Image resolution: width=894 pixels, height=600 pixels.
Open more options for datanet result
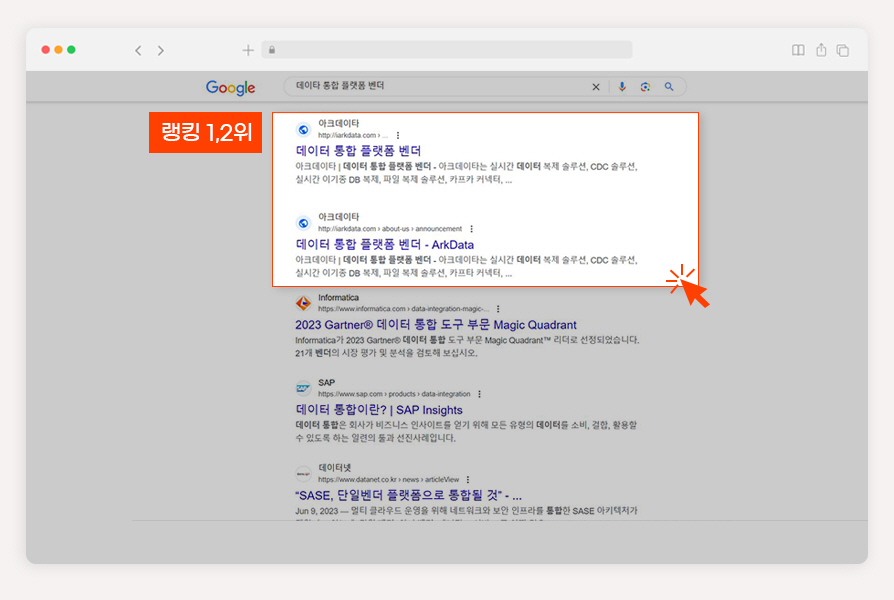468,480
